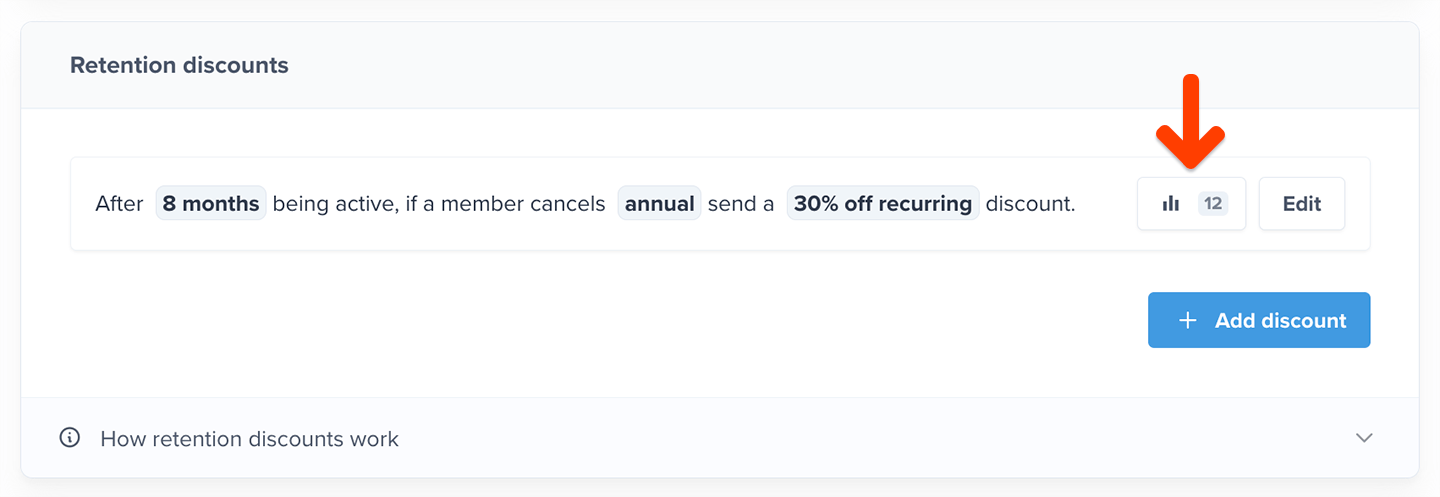This screenshot has height=497, width=1440.
Task: Expand How retention discounts work
Action: (249, 438)
